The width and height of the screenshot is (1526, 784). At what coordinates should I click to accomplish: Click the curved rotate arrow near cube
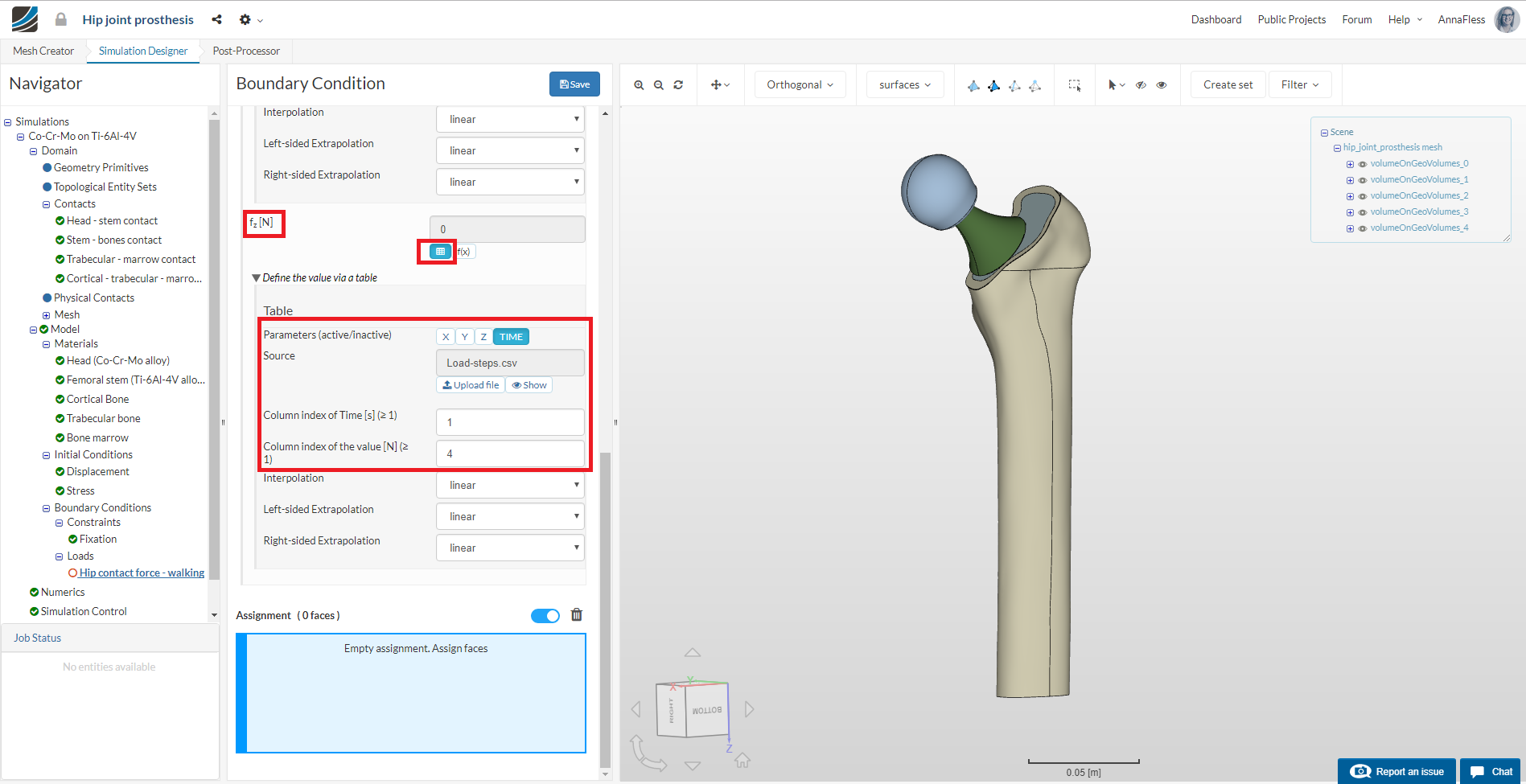647,753
